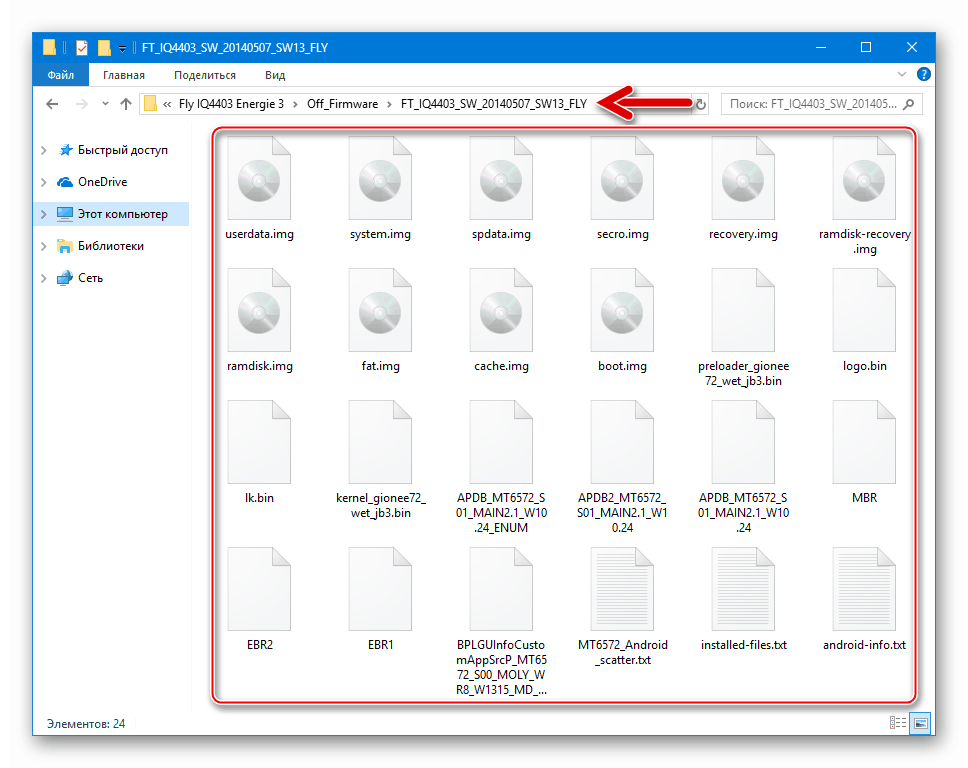This screenshot has width=968, height=768.
Task: Open the Файл menu tab
Action: [60, 75]
